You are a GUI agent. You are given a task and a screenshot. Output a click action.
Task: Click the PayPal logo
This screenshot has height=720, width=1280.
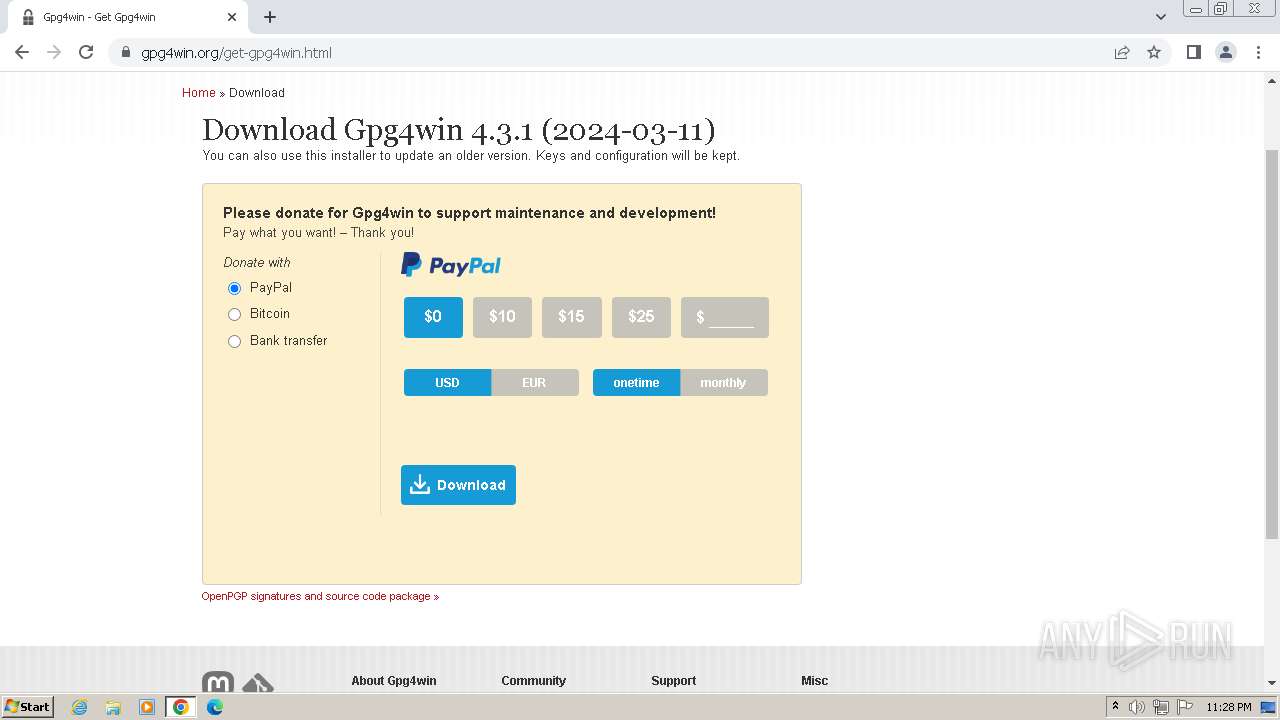(451, 265)
